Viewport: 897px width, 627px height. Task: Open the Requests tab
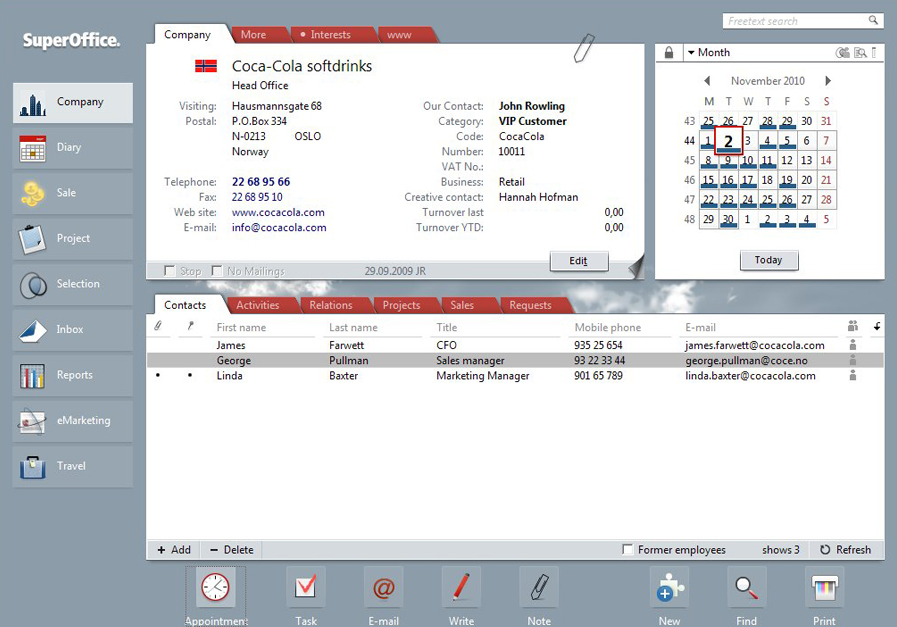pyautogui.click(x=530, y=305)
